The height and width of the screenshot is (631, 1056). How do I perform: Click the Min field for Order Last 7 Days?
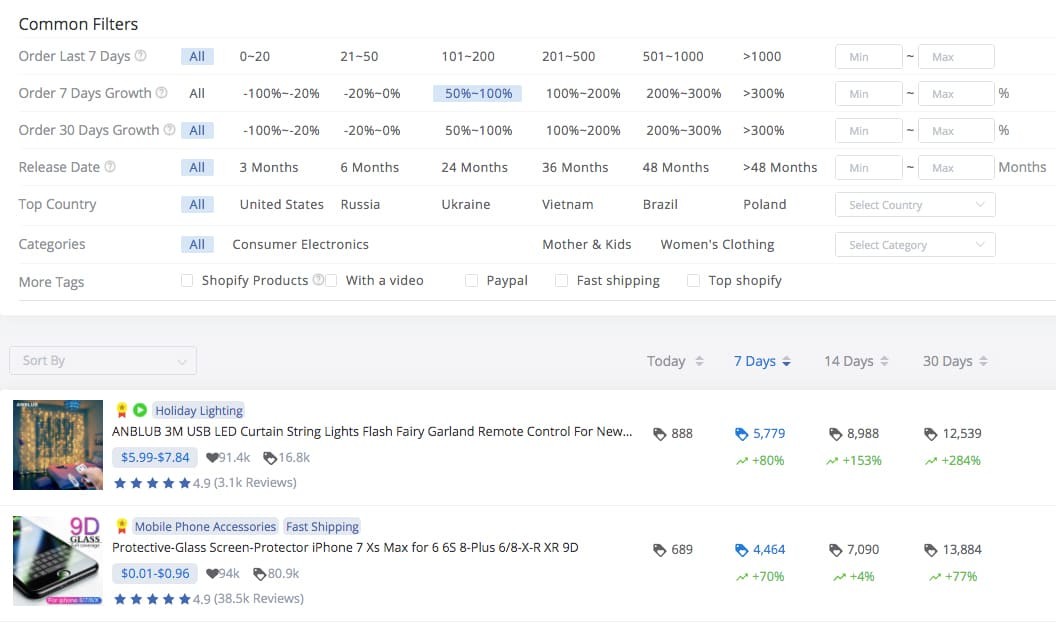click(869, 57)
